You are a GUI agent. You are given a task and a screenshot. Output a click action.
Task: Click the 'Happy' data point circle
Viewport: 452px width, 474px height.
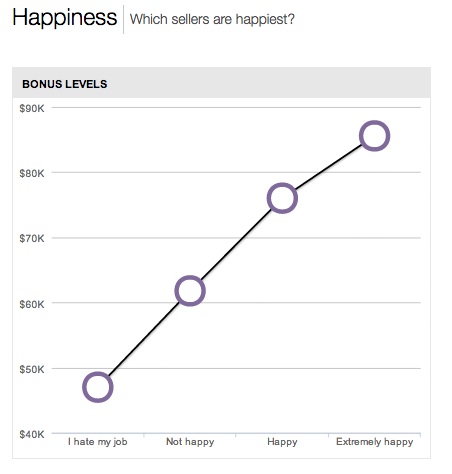point(282,198)
